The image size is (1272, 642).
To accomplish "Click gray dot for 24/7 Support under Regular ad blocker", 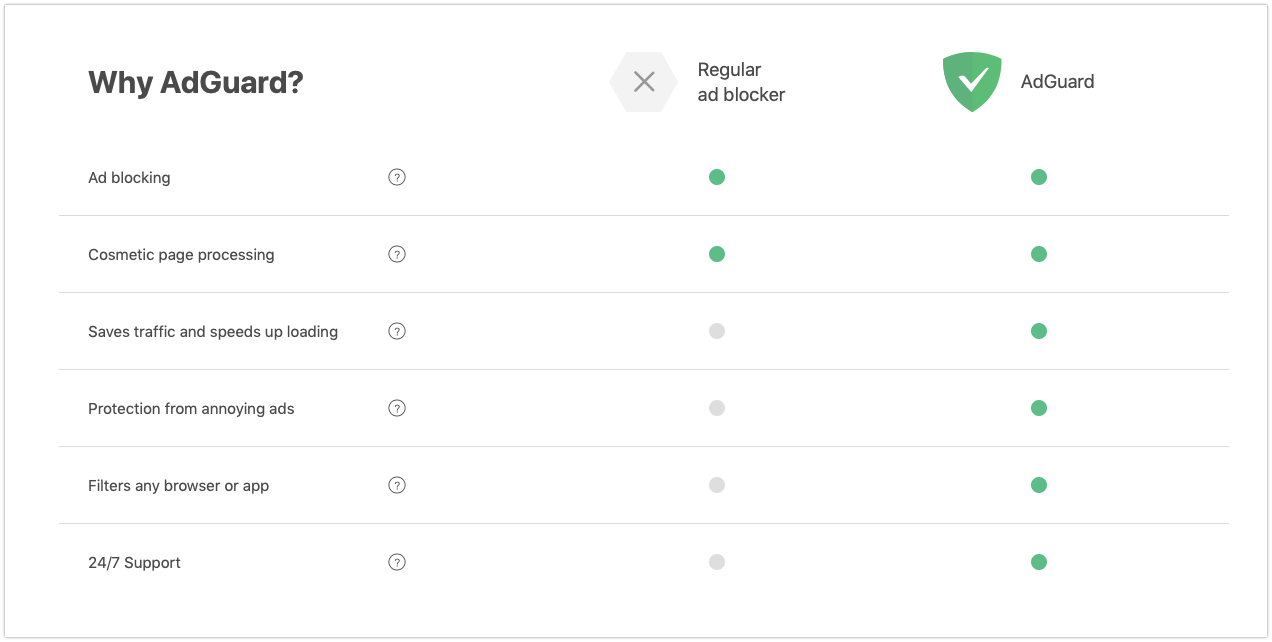I will (717, 562).
